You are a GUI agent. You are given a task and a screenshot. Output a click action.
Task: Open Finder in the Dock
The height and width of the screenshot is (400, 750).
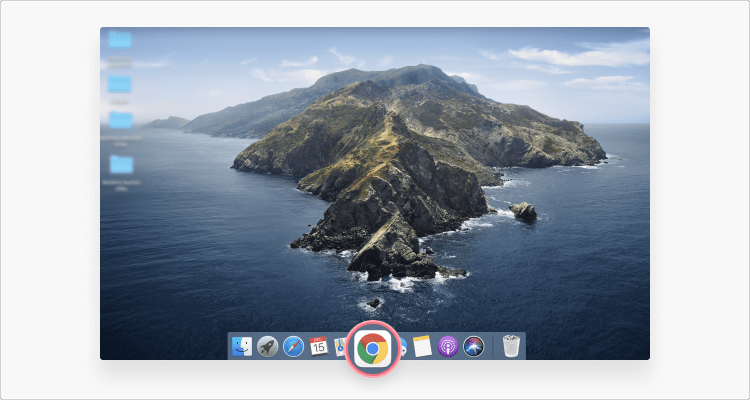(242, 346)
